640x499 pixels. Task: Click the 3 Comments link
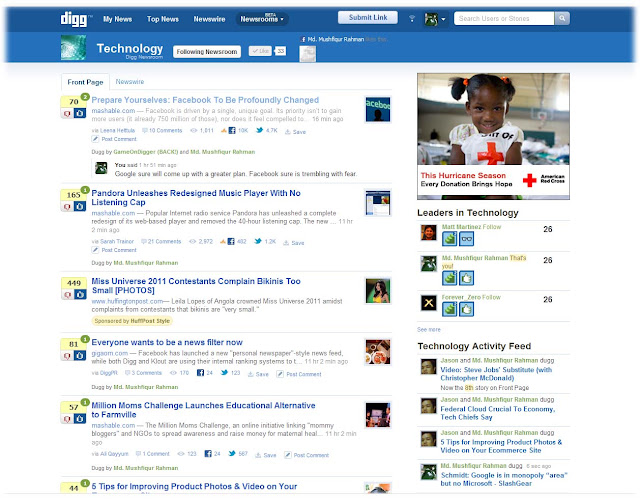click(143, 373)
